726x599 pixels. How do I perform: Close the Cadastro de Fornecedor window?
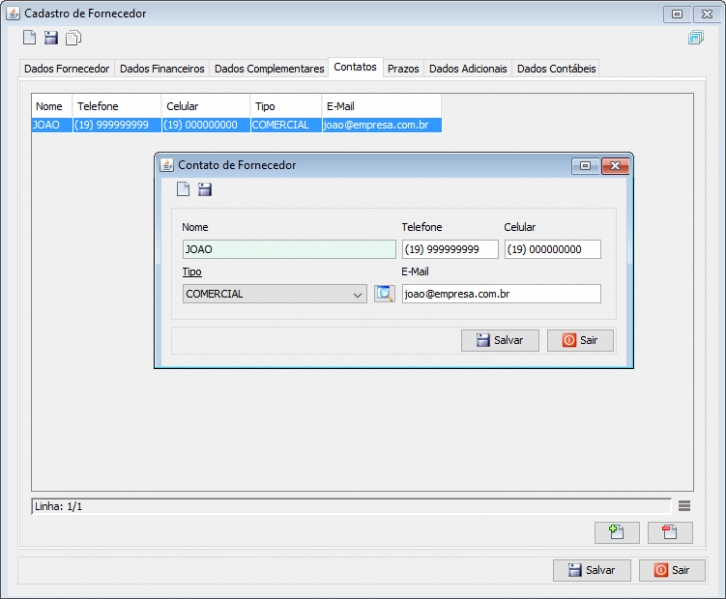point(707,14)
